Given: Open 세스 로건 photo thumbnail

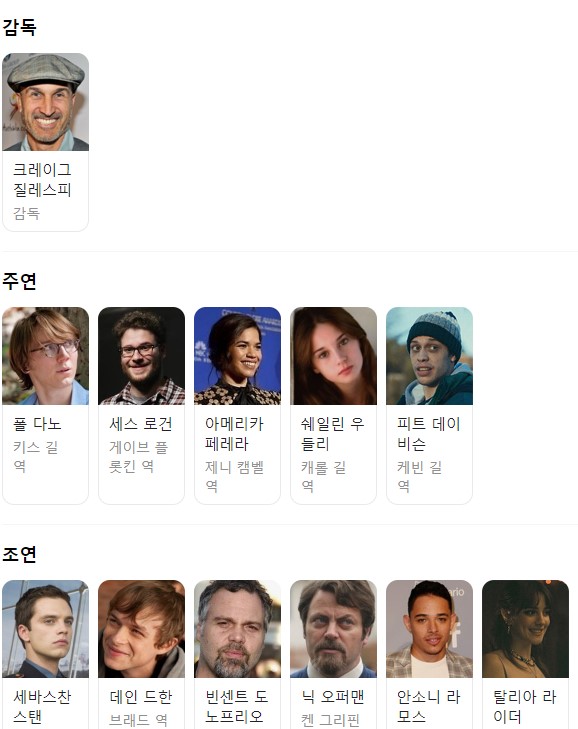Looking at the screenshot, I should 141,356.
